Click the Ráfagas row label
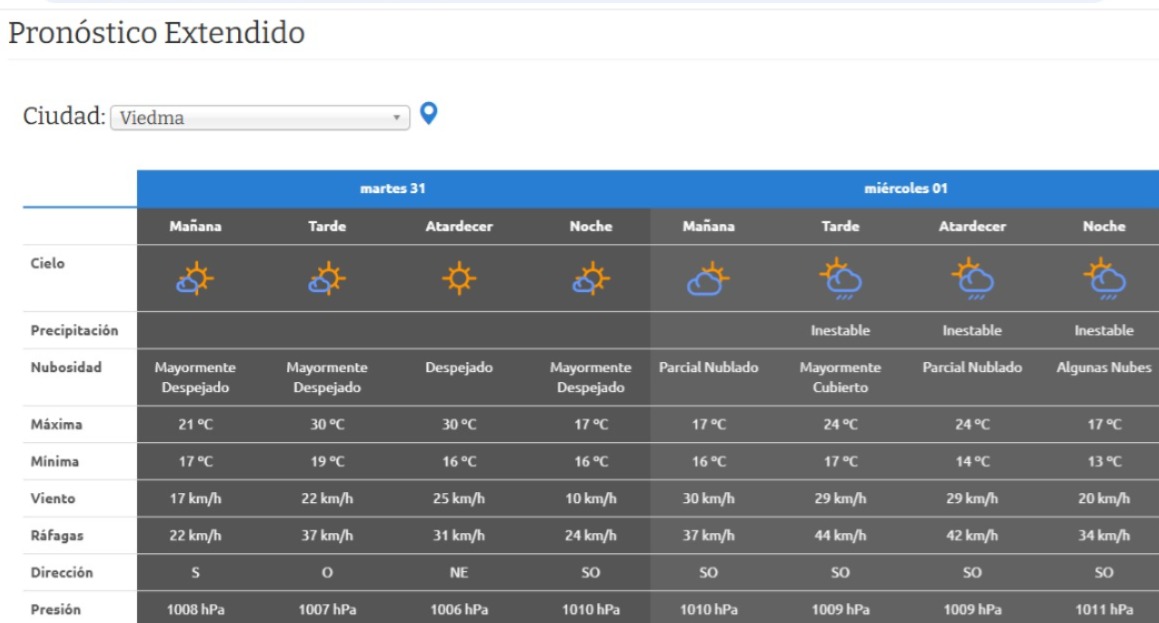1159x623 pixels. coord(57,535)
